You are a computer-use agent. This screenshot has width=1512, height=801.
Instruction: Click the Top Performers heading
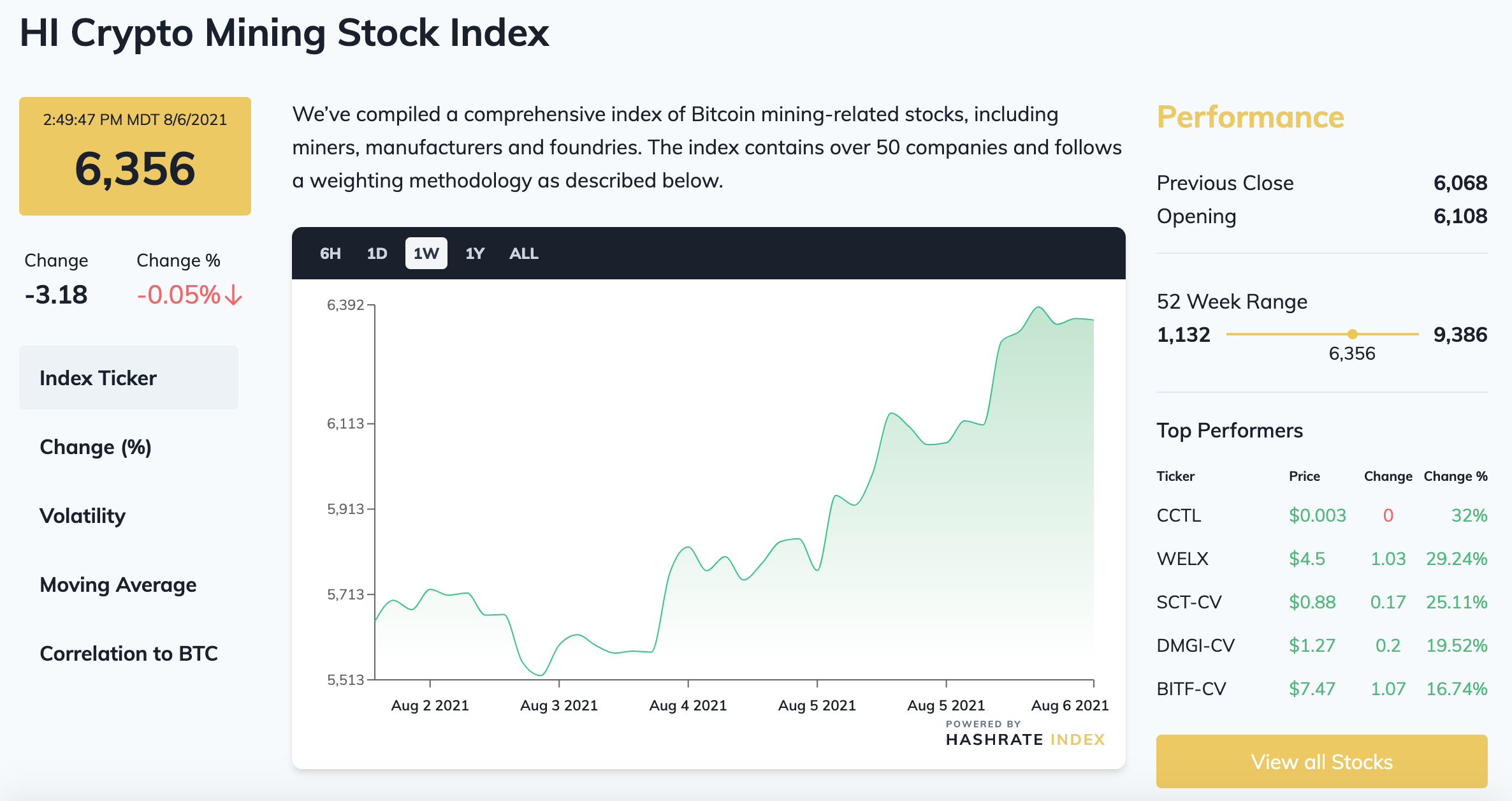pyautogui.click(x=1230, y=430)
